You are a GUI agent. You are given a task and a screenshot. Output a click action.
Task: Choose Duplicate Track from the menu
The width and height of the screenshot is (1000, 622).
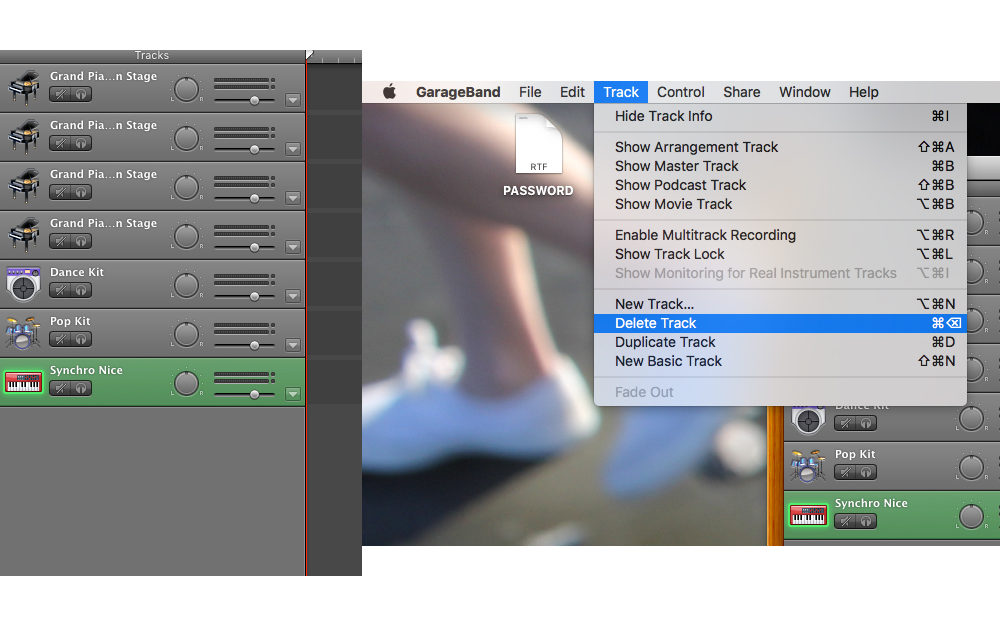coord(780,343)
